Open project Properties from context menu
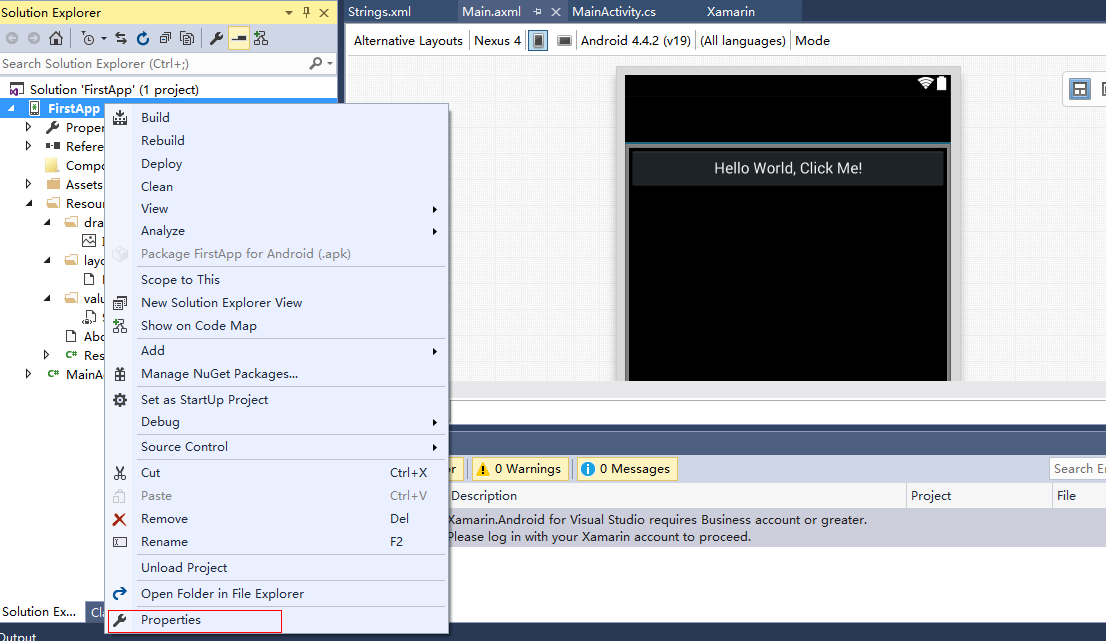 pos(276,620)
